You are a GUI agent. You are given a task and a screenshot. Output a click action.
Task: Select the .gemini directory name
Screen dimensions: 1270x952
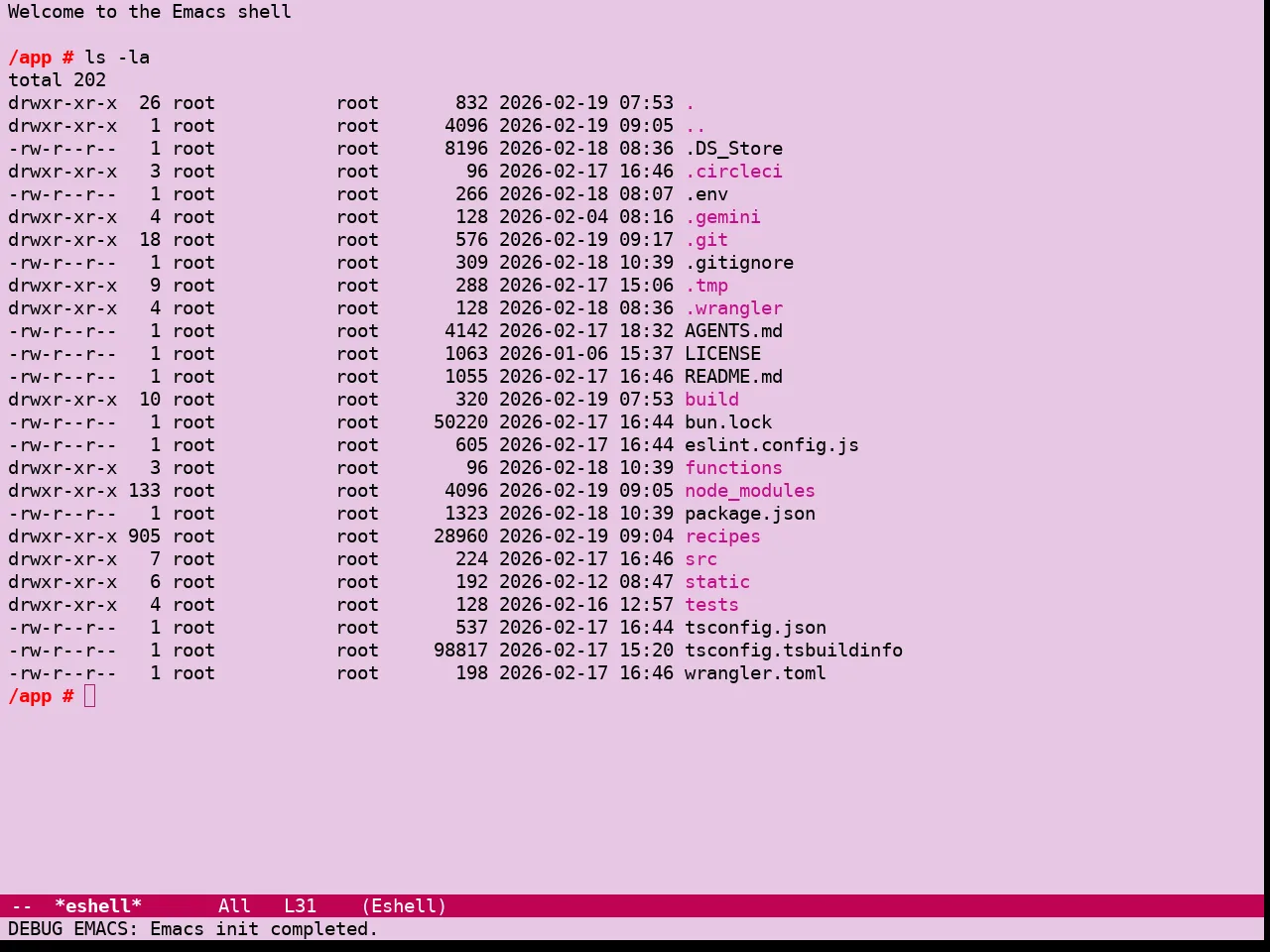(x=722, y=217)
